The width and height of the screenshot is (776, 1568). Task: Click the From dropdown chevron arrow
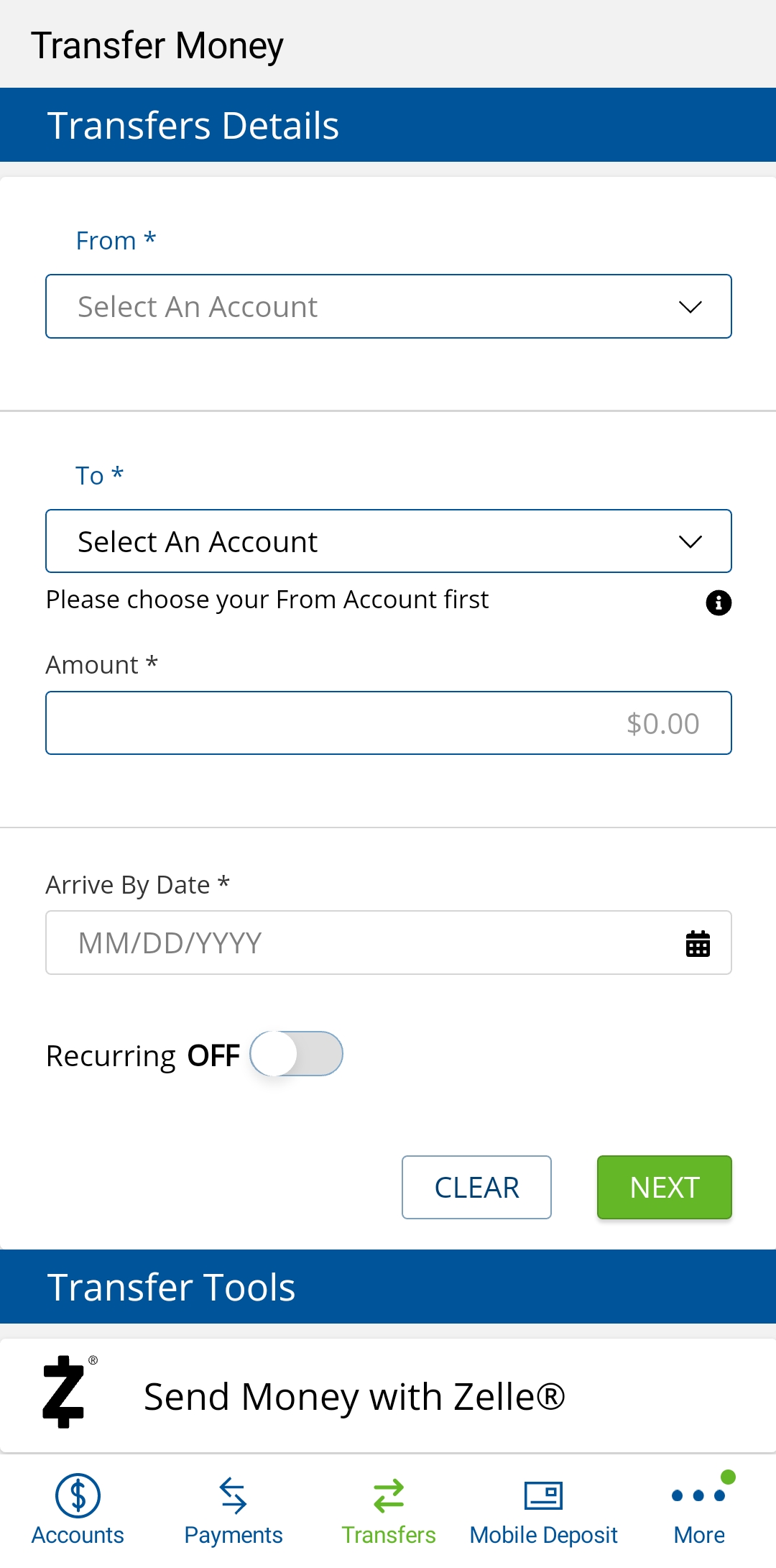click(x=690, y=307)
